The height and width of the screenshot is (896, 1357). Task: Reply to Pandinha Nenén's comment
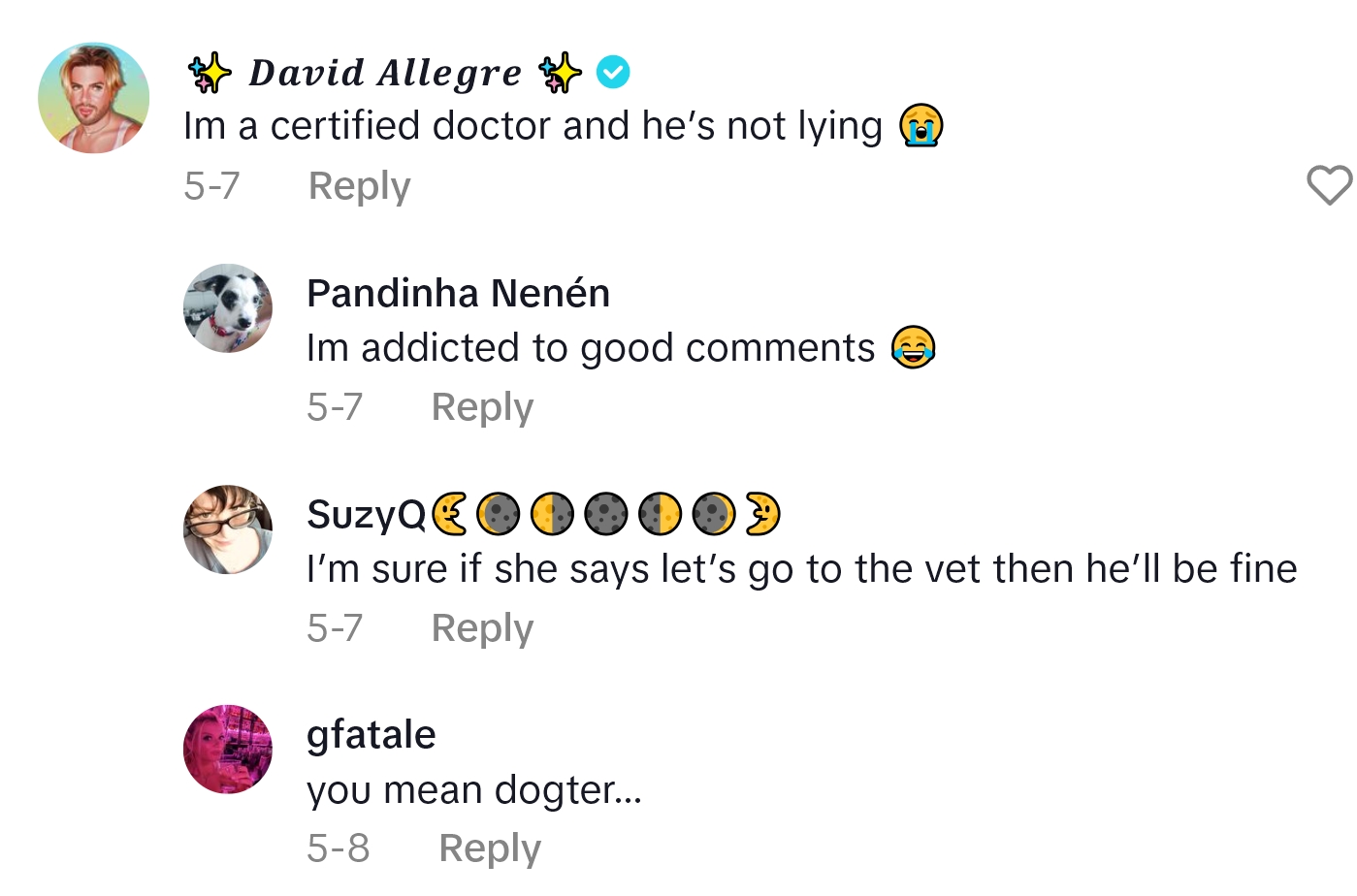[482, 407]
